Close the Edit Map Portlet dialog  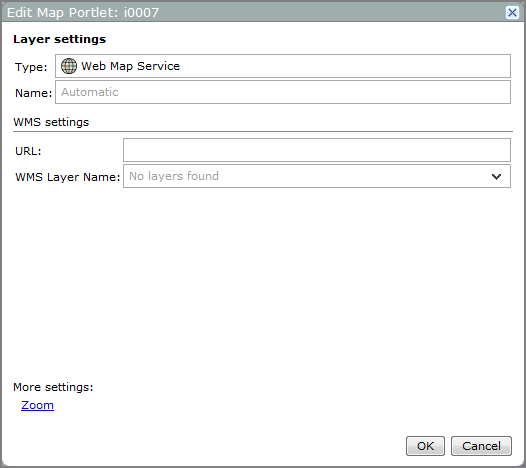tap(512, 13)
